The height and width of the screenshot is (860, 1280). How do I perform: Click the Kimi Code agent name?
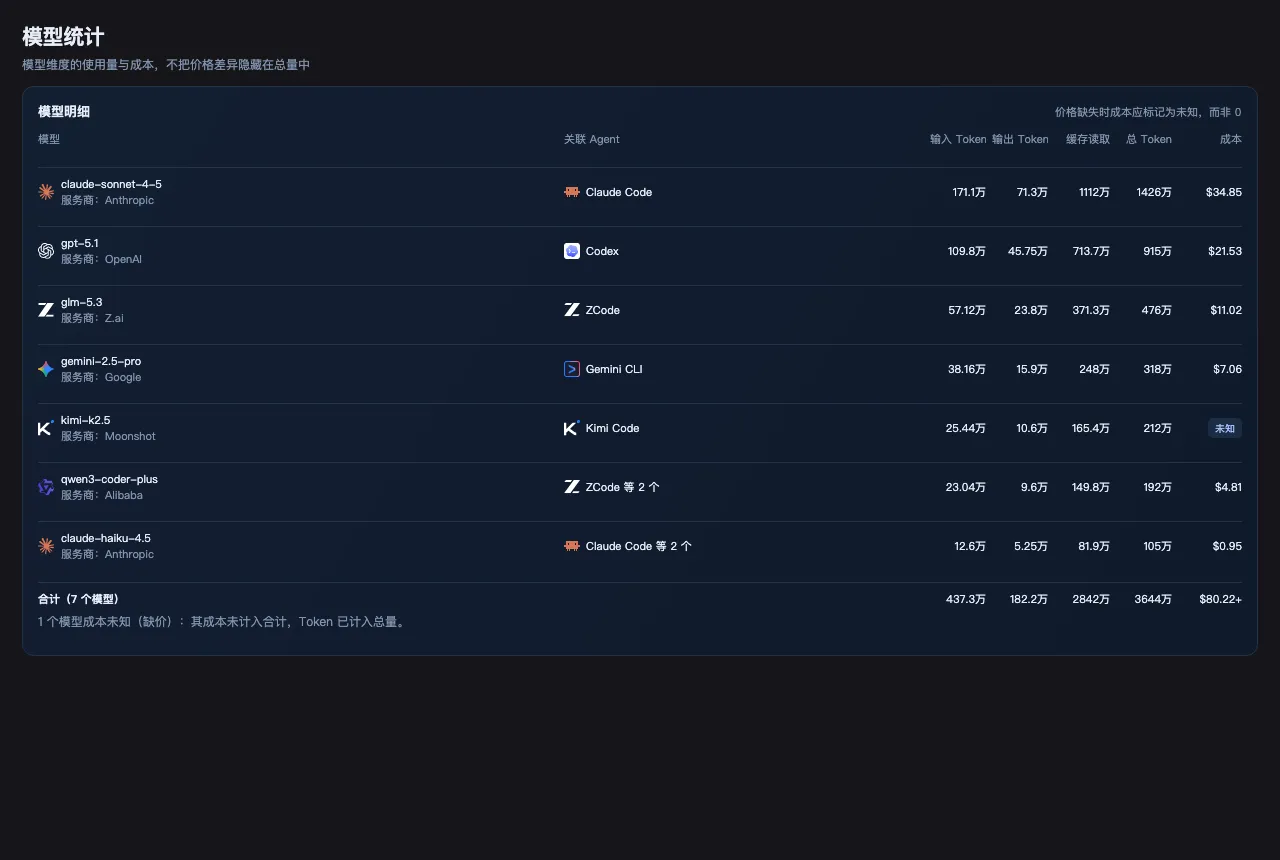[x=612, y=428]
